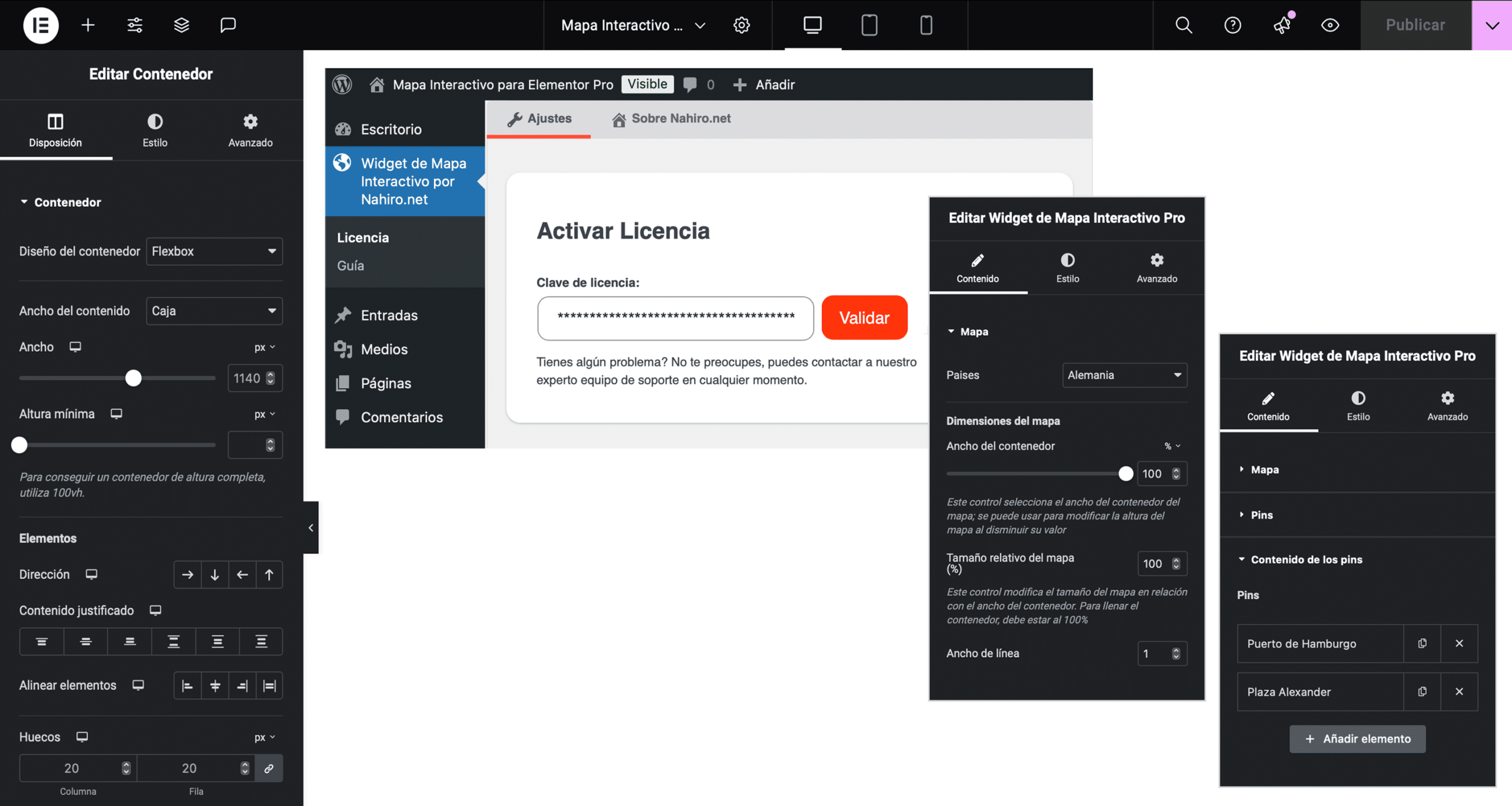Align items stretch

pos(269,686)
